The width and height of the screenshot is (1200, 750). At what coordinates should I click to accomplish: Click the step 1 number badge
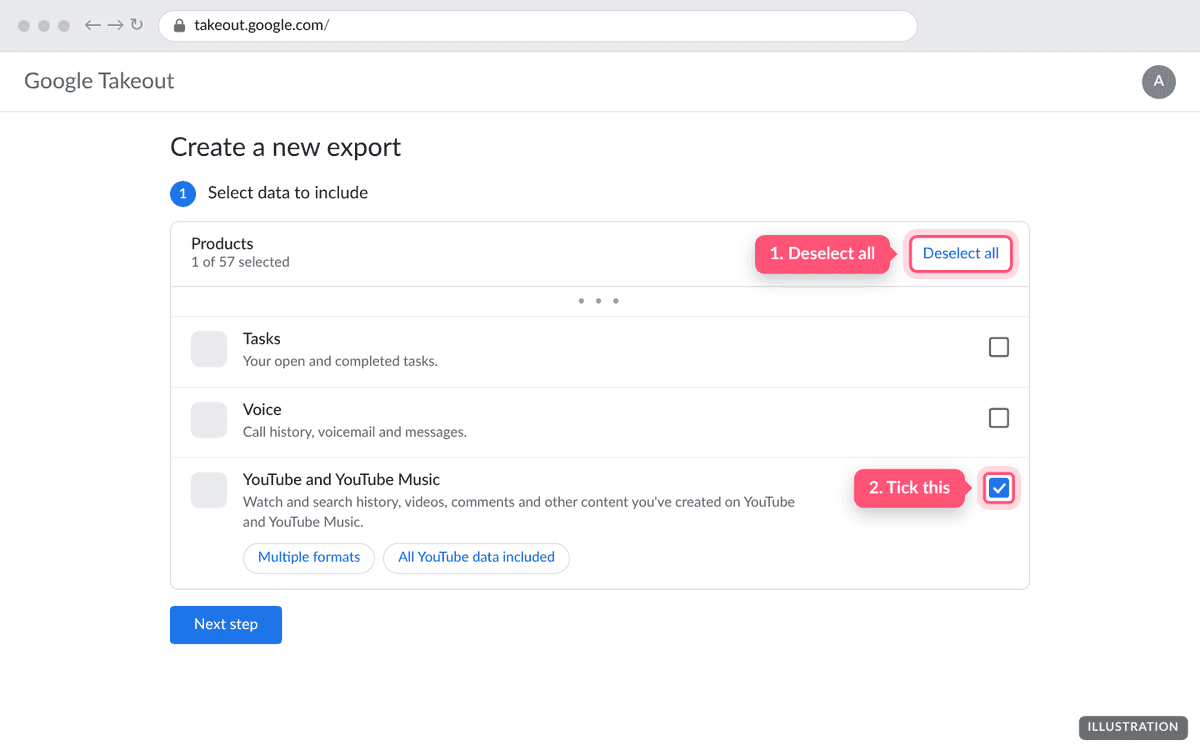[182, 194]
